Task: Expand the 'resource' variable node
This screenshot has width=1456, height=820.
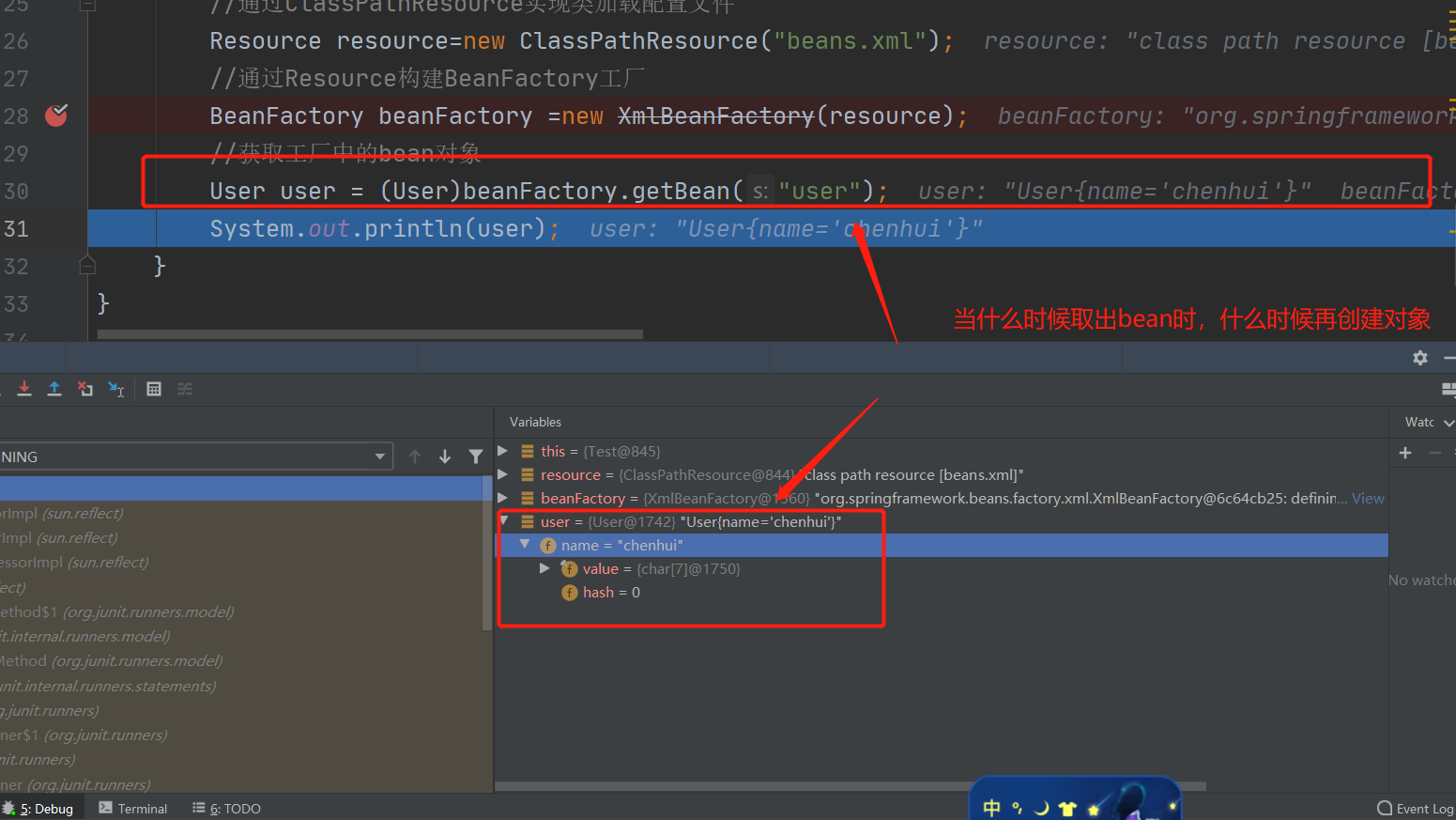Action: 502,474
